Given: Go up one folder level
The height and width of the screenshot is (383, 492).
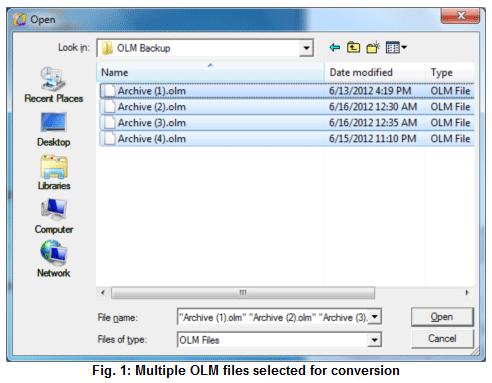Looking at the screenshot, I should (353, 47).
